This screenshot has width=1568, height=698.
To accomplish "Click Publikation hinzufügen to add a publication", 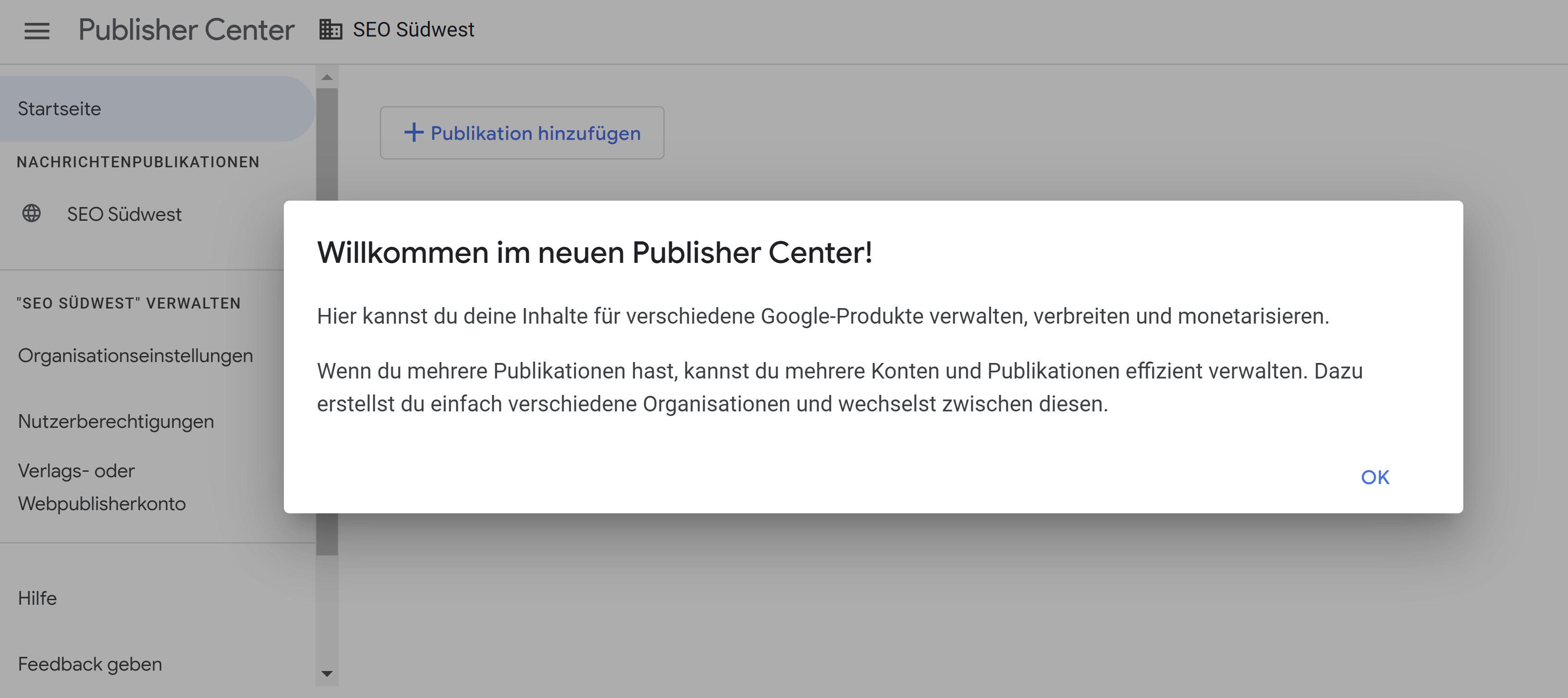I will point(522,133).
